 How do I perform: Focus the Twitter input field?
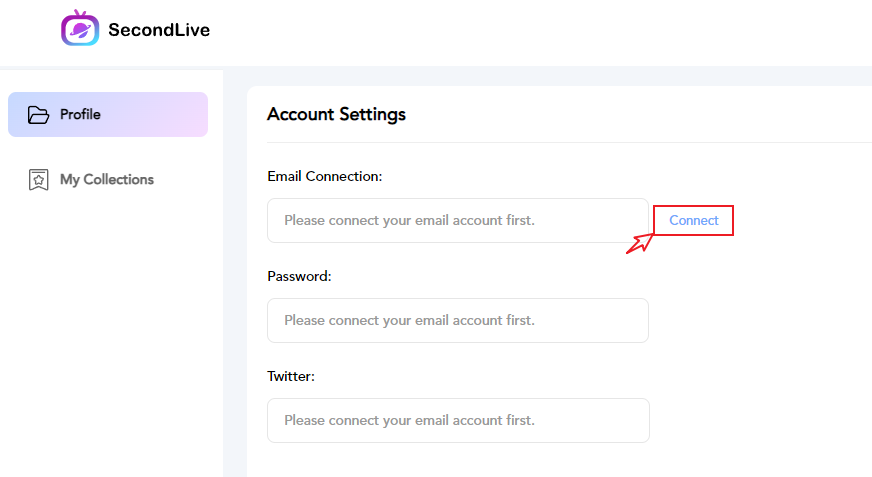coord(458,420)
